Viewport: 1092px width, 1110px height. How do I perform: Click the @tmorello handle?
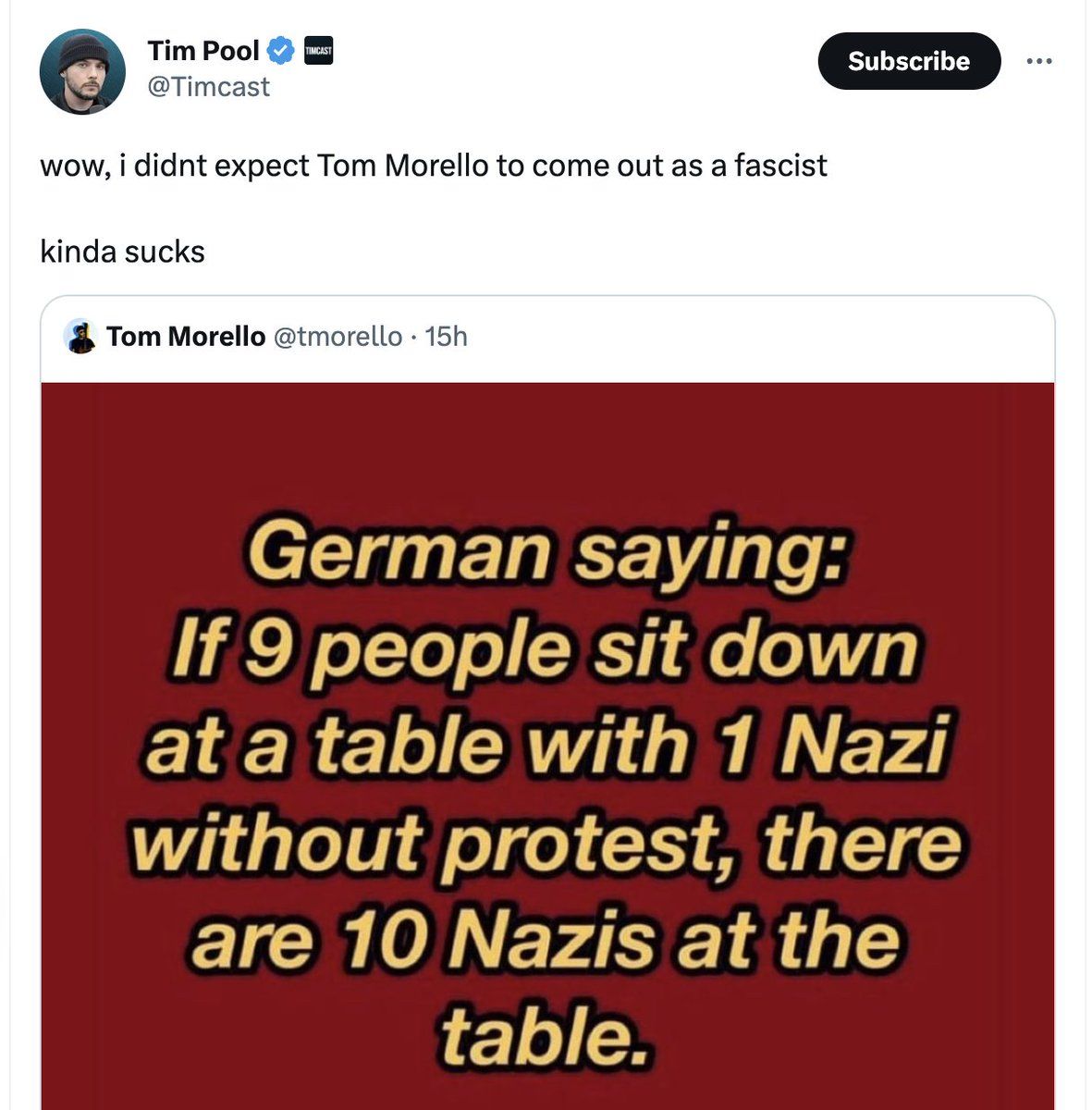click(x=337, y=337)
